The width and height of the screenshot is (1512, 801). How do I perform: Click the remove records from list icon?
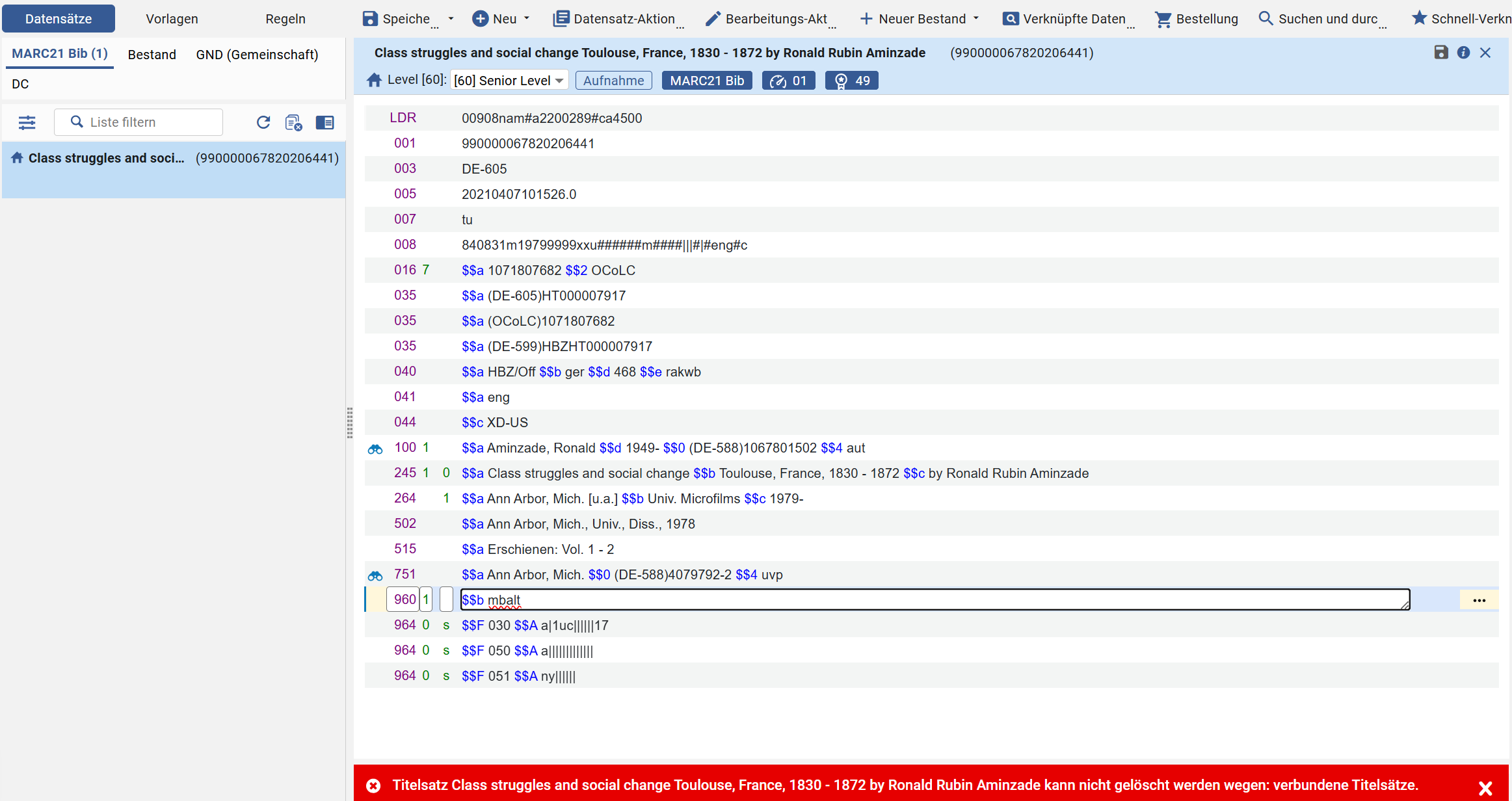294,122
